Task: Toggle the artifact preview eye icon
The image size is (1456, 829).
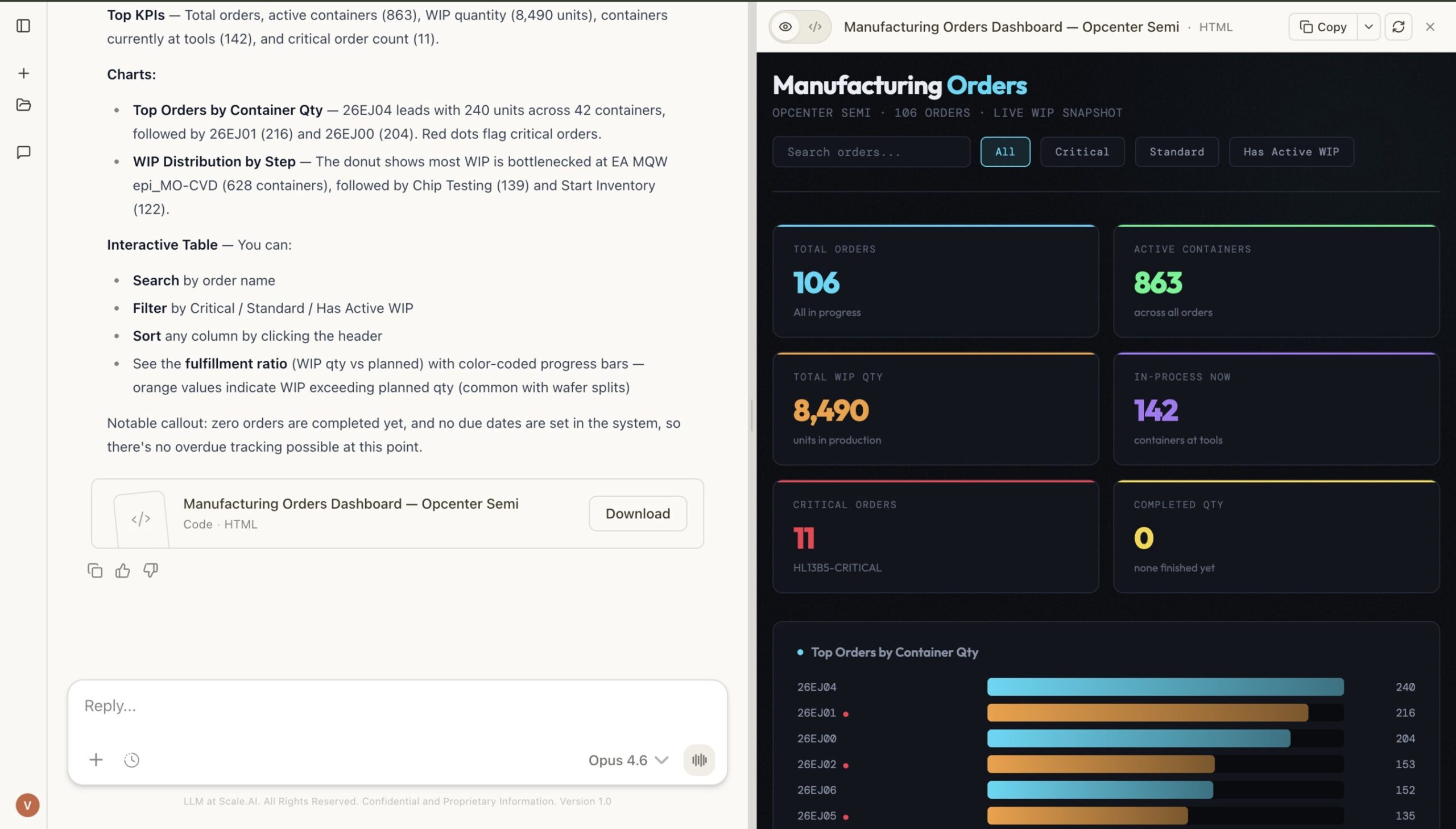Action: coord(786,26)
